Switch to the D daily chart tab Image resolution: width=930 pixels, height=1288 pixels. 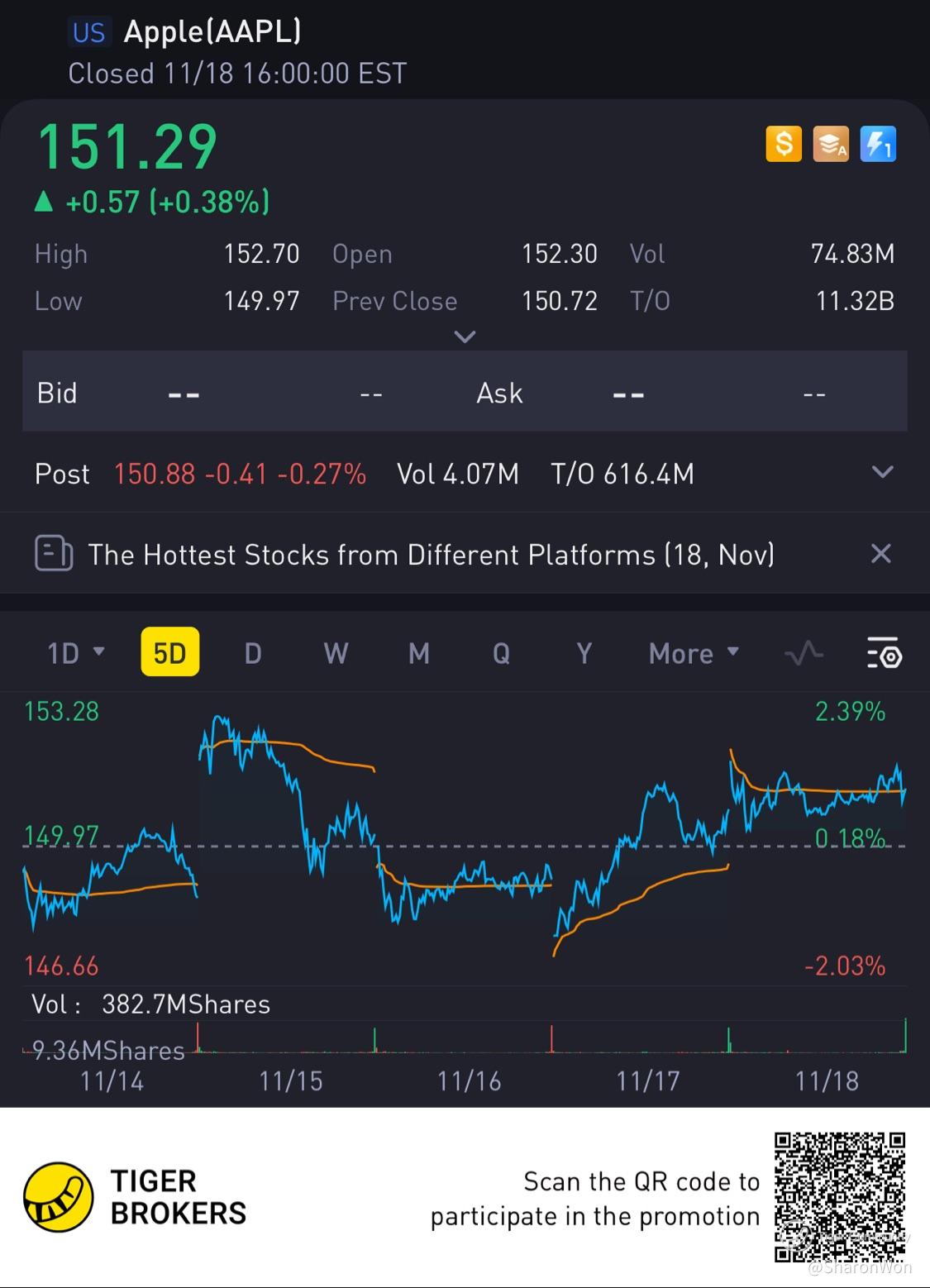(x=253, y=653)
